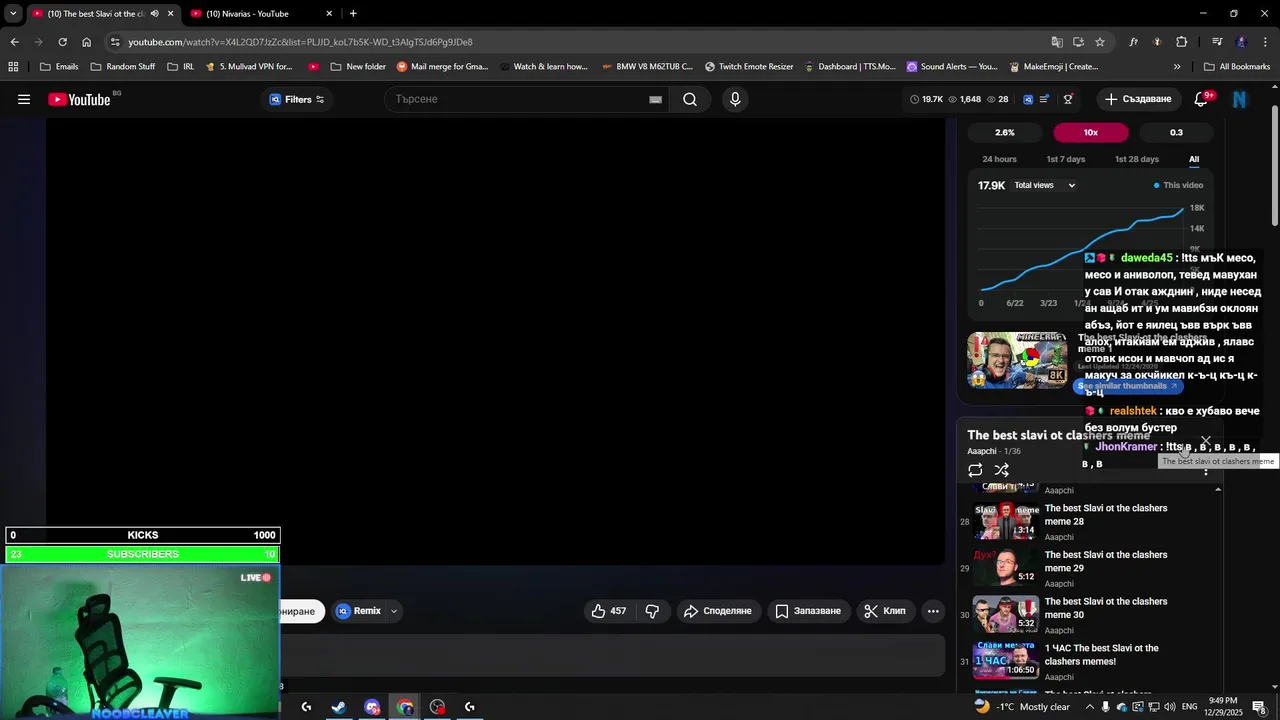This screenshot has width=1280, height=720.
Task: Bookmark this page with star icon
Action: click(x=1100, y=42)
